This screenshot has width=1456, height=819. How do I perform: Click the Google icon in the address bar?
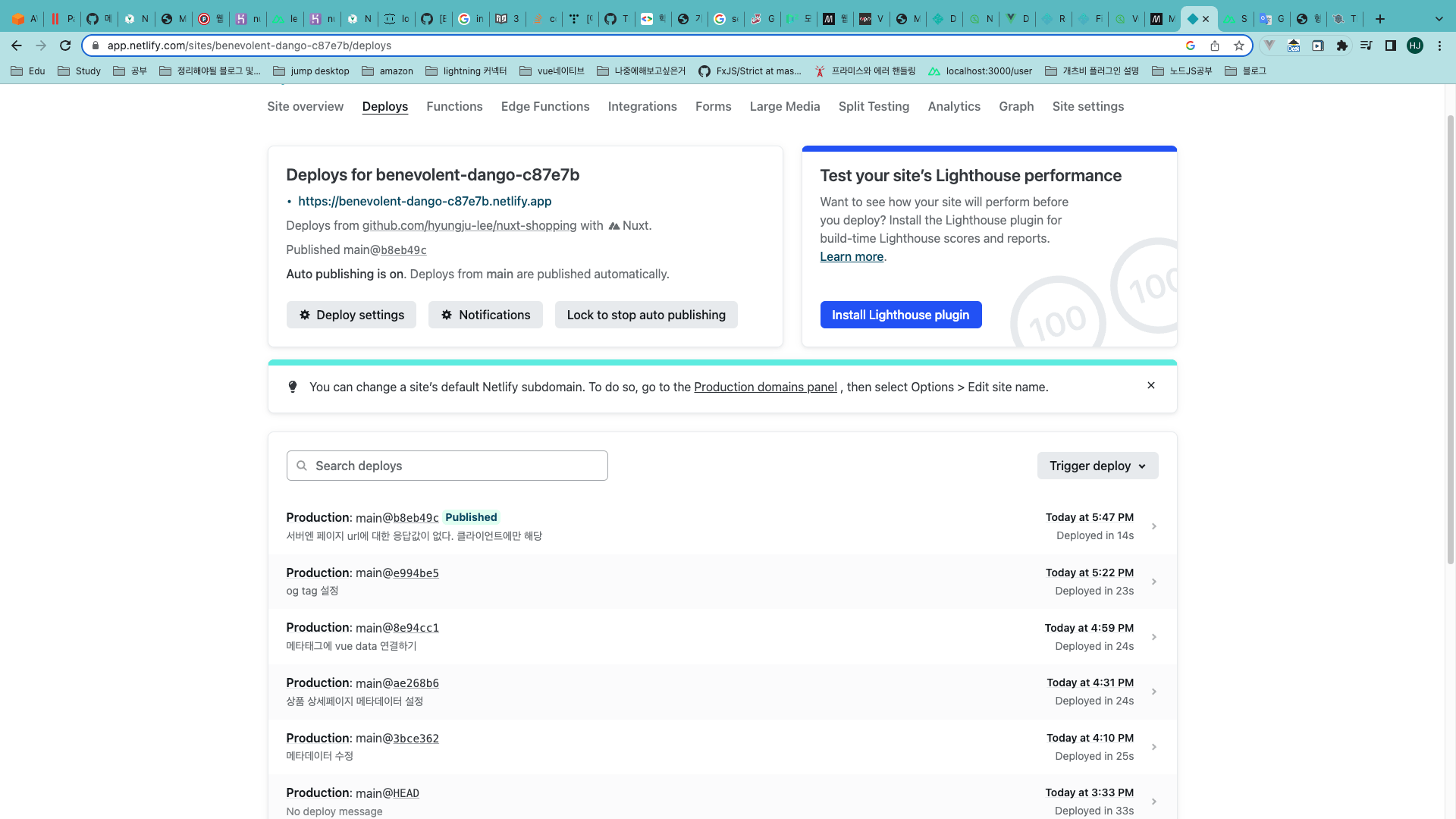point(1191,45)
